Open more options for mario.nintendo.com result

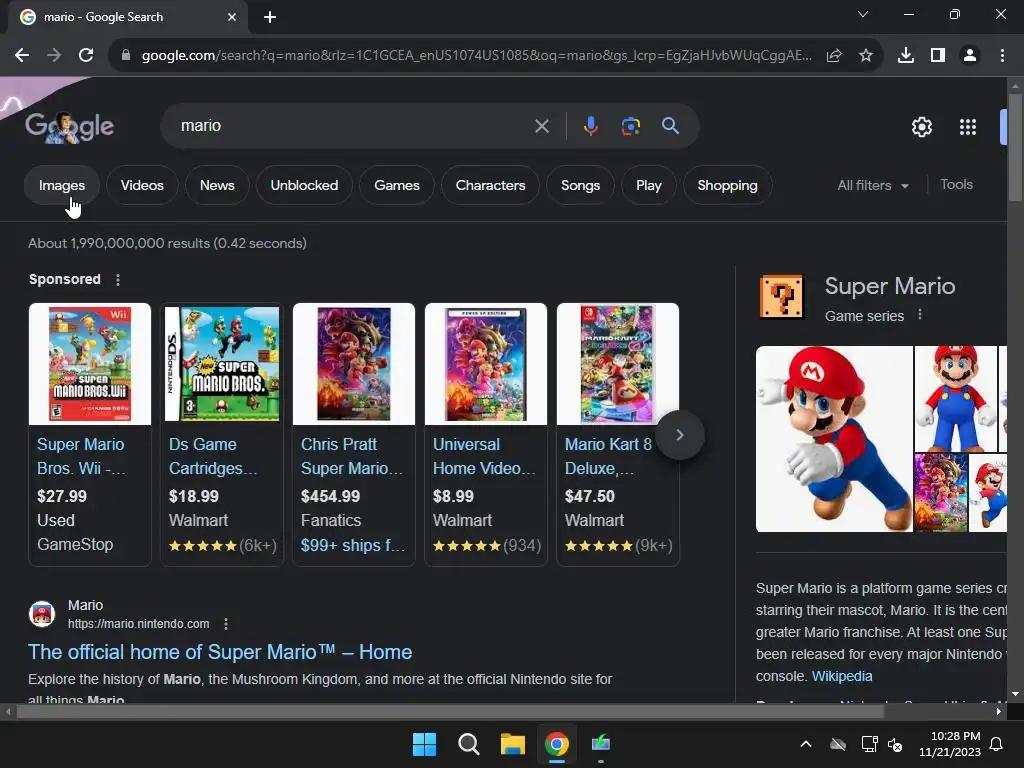tap(226, 624)
